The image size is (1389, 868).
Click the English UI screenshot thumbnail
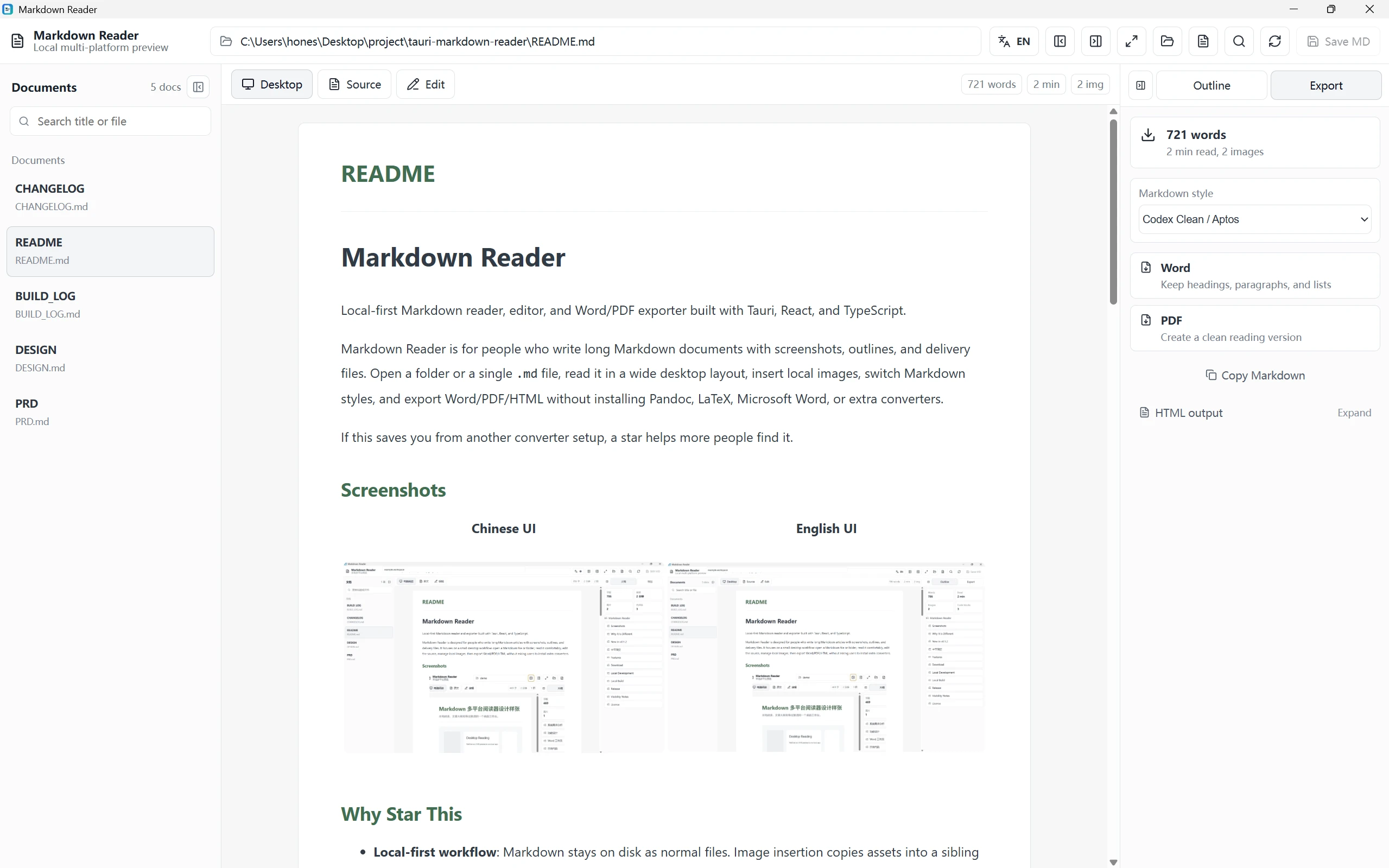pyautogui.click(x=826, y=657)
